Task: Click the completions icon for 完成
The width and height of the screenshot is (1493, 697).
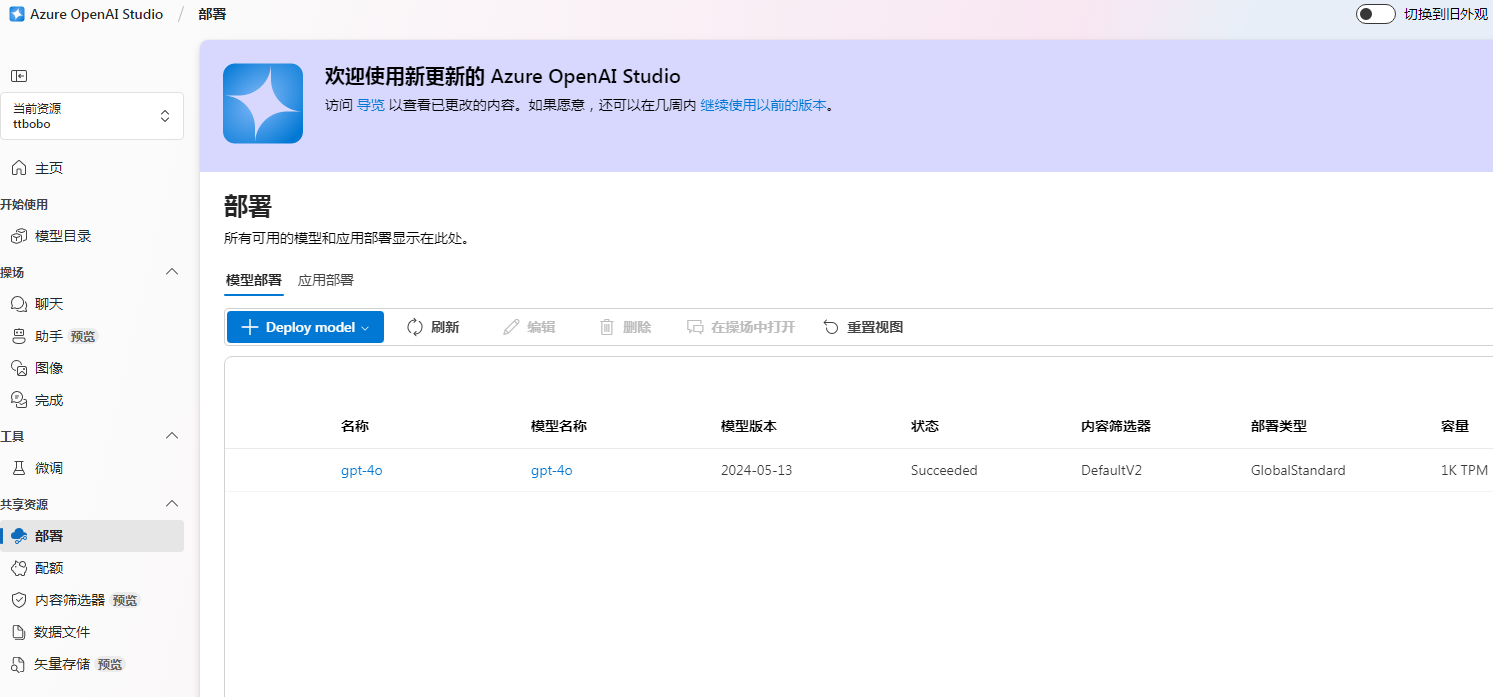Action: point(19,400)
